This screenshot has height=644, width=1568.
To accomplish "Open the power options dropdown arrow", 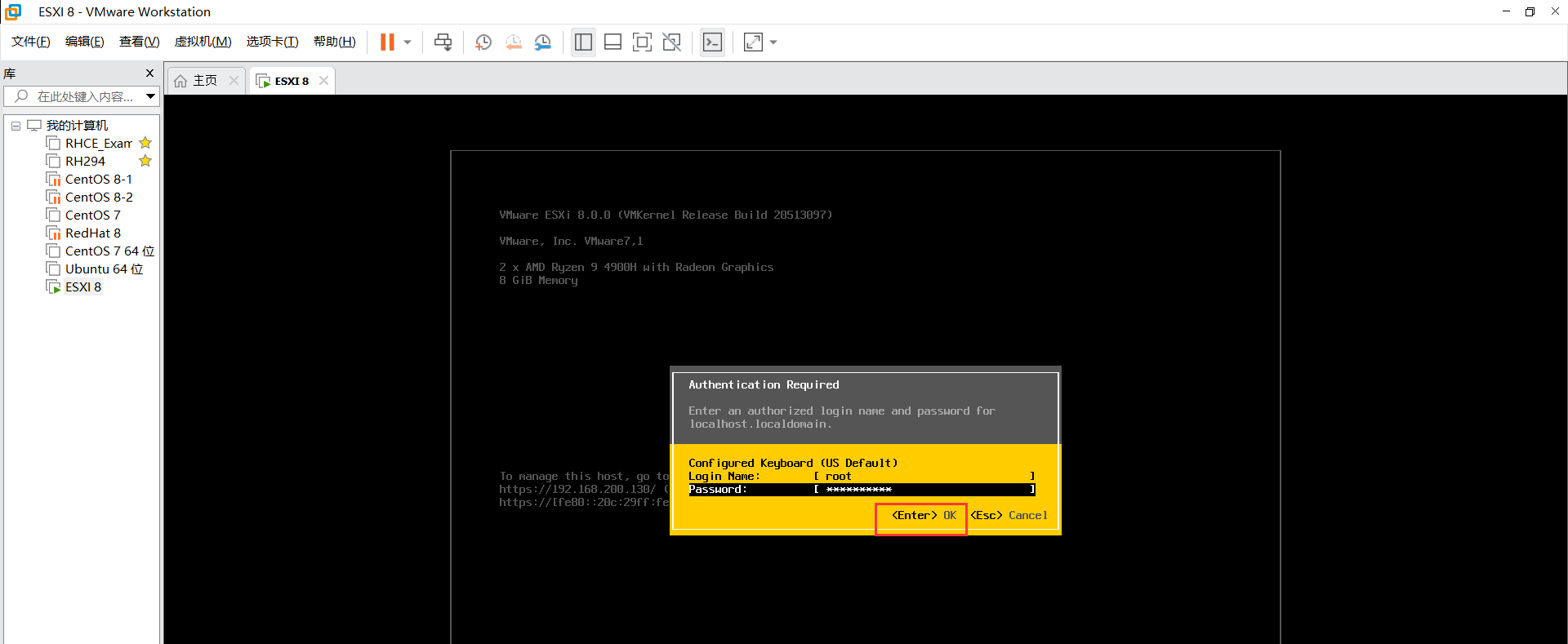I will [408, 42].
